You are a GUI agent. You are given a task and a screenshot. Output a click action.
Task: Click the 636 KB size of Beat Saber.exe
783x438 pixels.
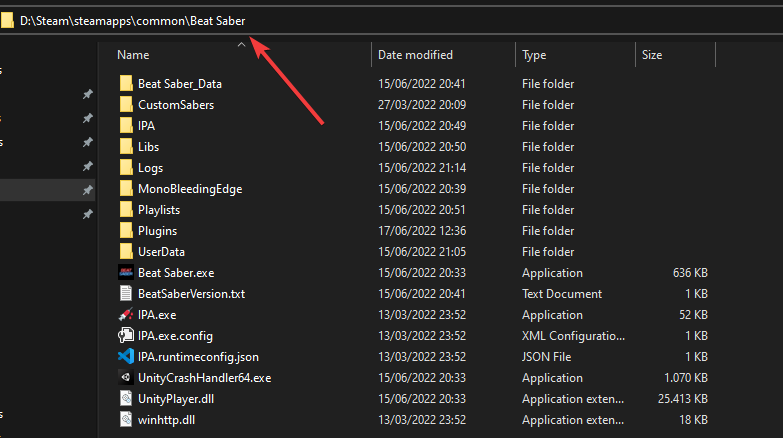(690, 273)
